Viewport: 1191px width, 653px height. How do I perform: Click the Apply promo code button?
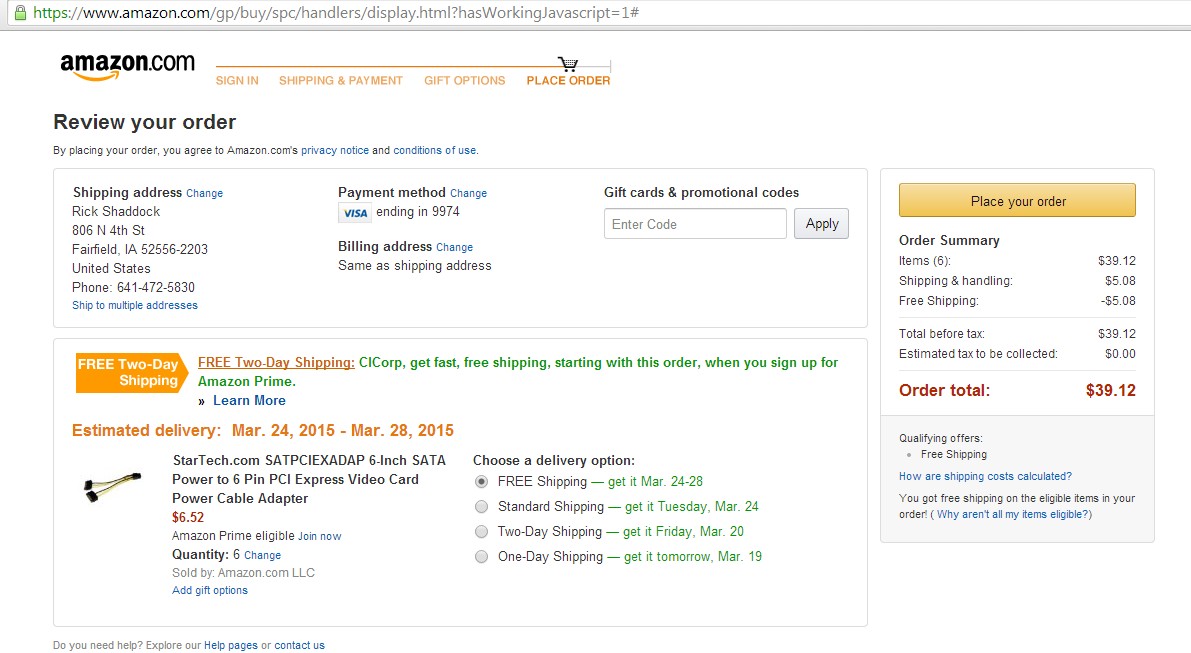pyautogui.click(x=821, y=224)
